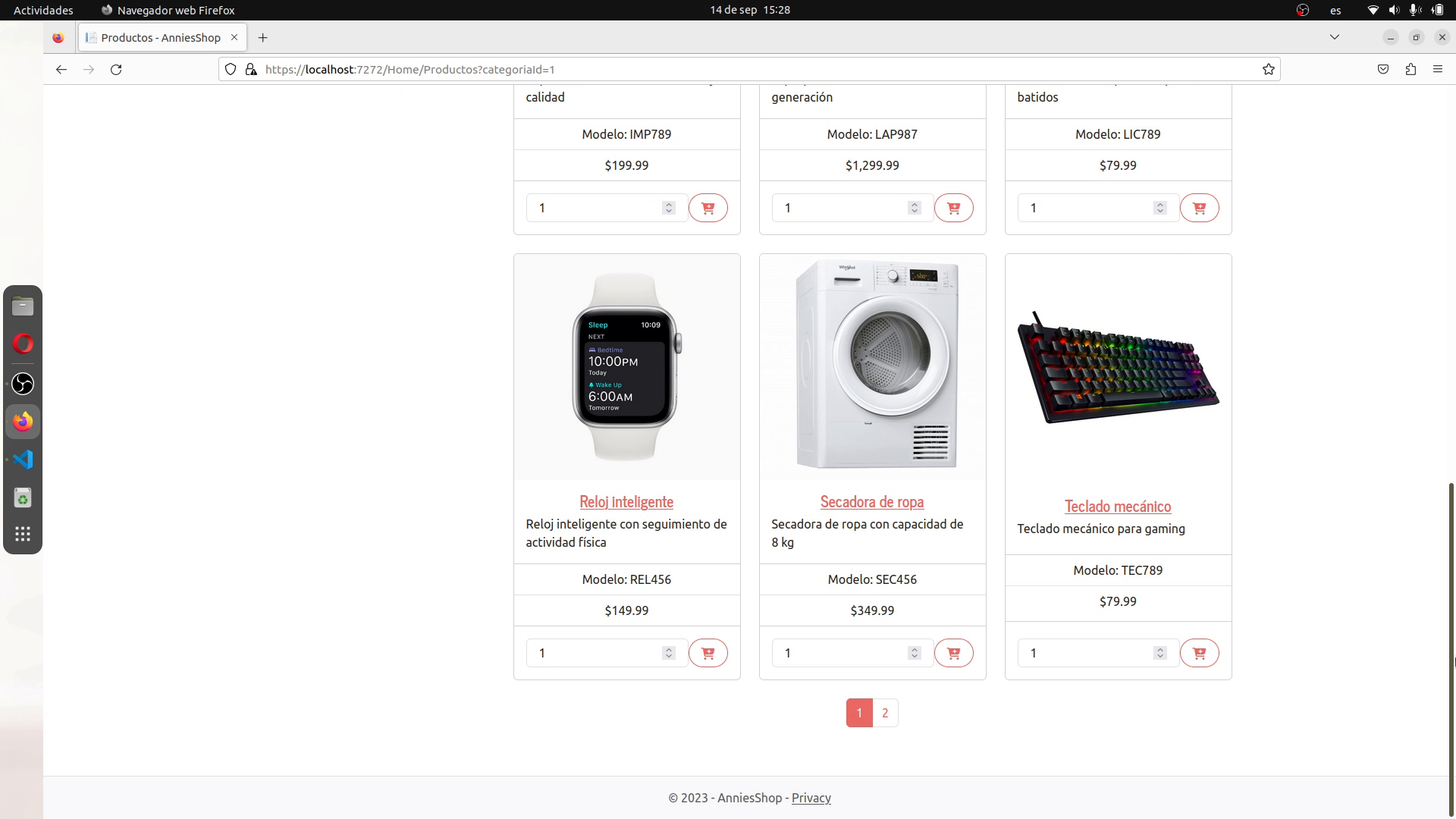The image size is (1456, 819).
Task: Reload the current page
Action: click(116, 69)
